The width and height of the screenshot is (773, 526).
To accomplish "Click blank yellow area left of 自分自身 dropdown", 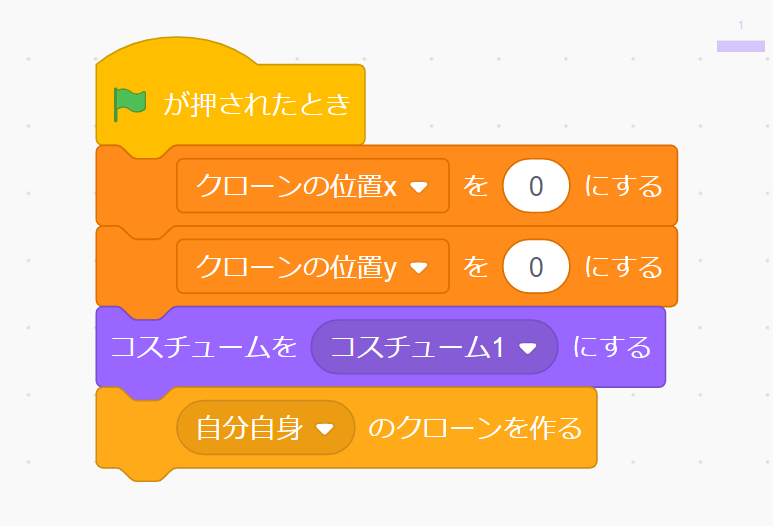I will point(136,431).
